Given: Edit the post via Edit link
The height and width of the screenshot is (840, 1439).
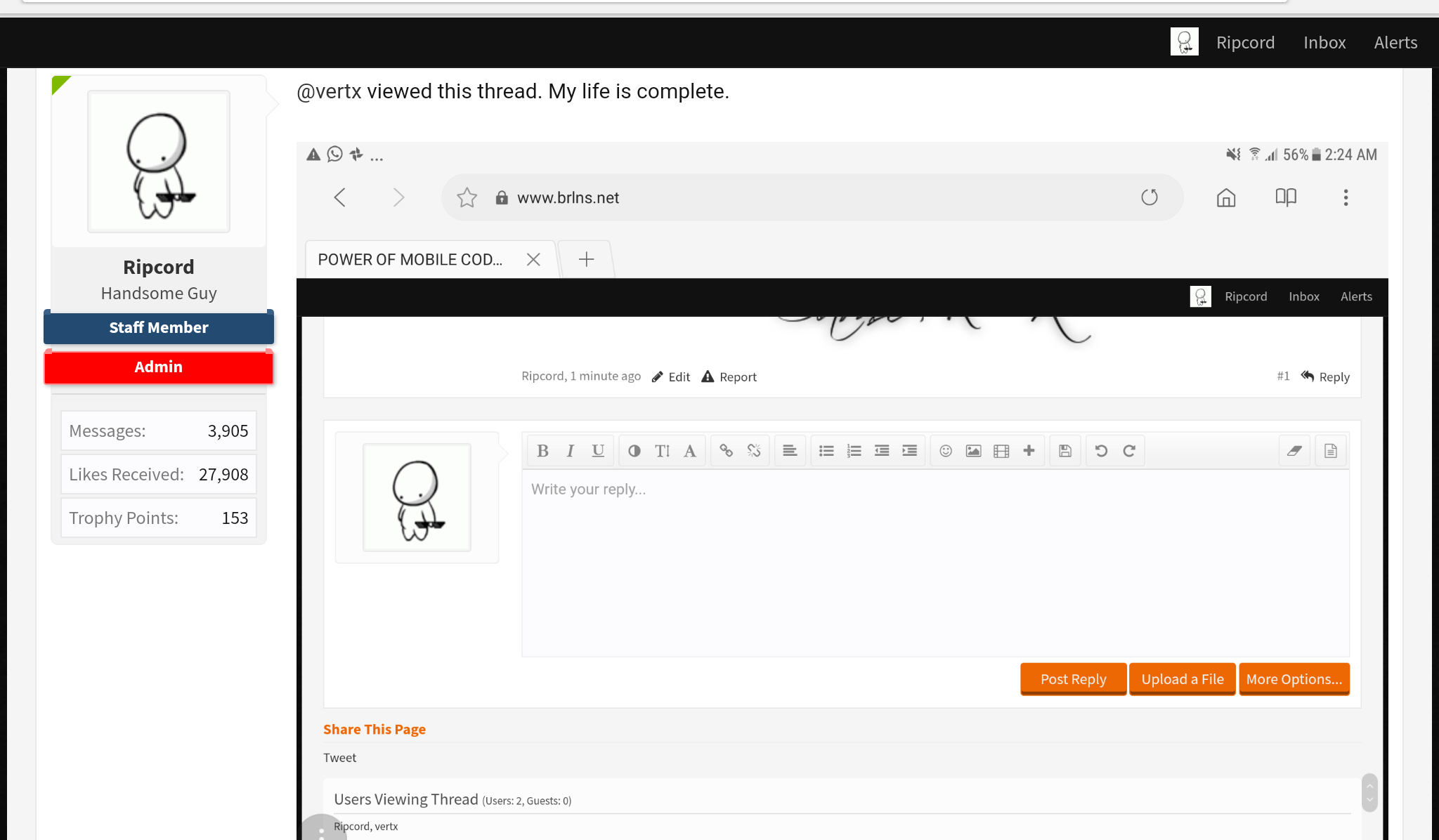Looking at the screenshot, I should pos(671,376).
